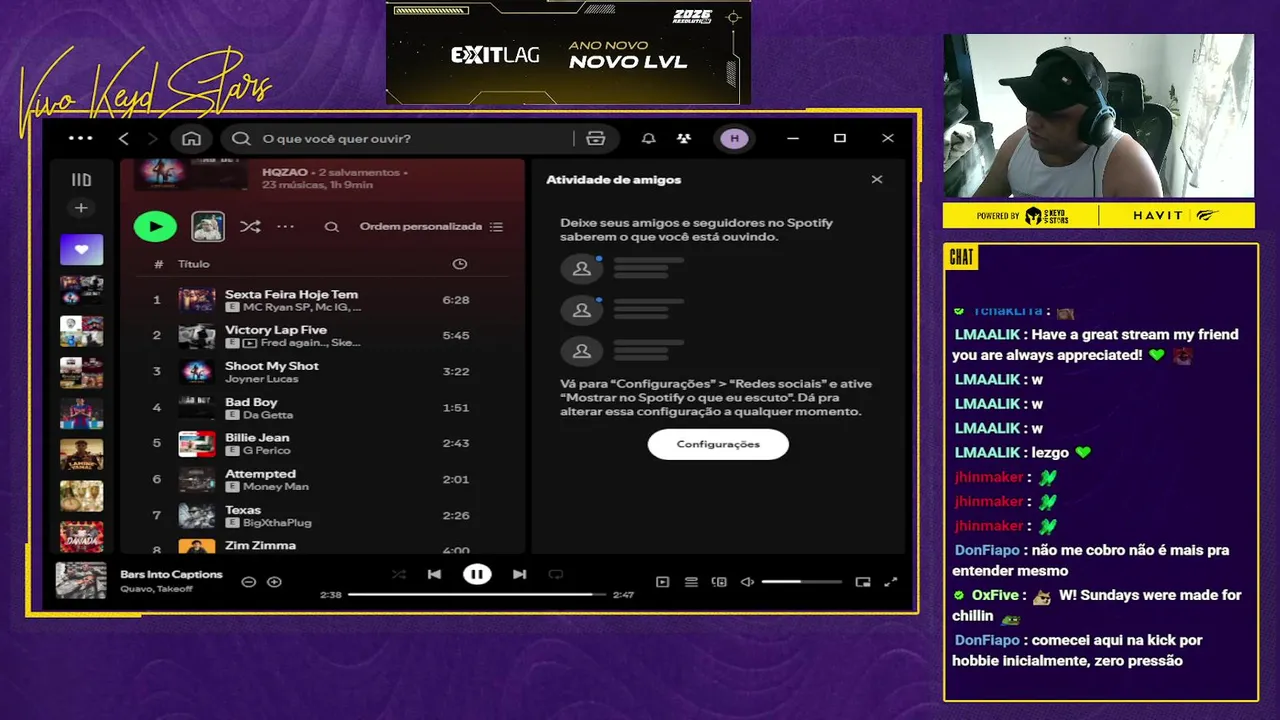Viewport: 1280px width, 720px height.
Task: Click album art of 'Billie Jean' row
Action: click(197, 444)
